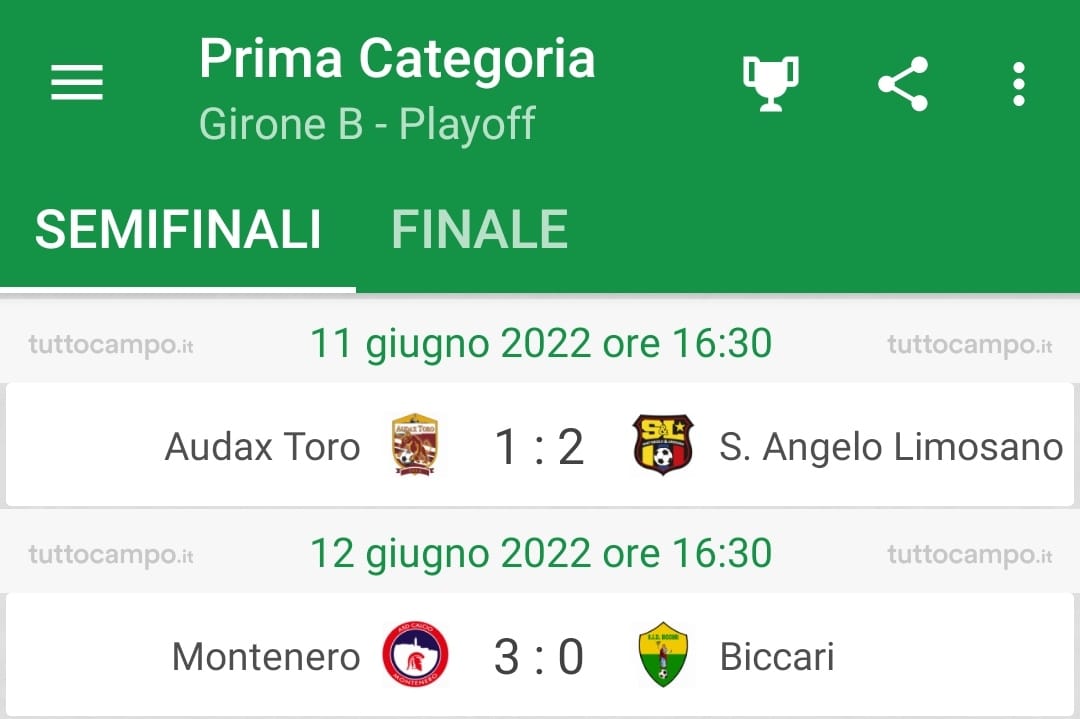The height and width of the screenshot is (719, 1080).
Task: Tap the 11 giugno 2022 date header
Action: tap(541, 344)
